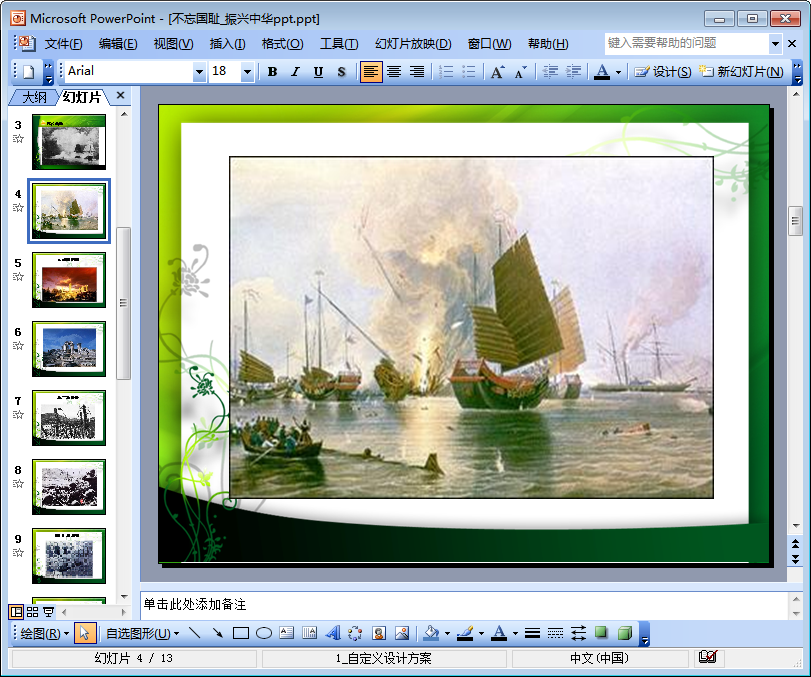Switch to Slide Sorter view icon
The width and height of the screenshot is (811, 677).
32,612
